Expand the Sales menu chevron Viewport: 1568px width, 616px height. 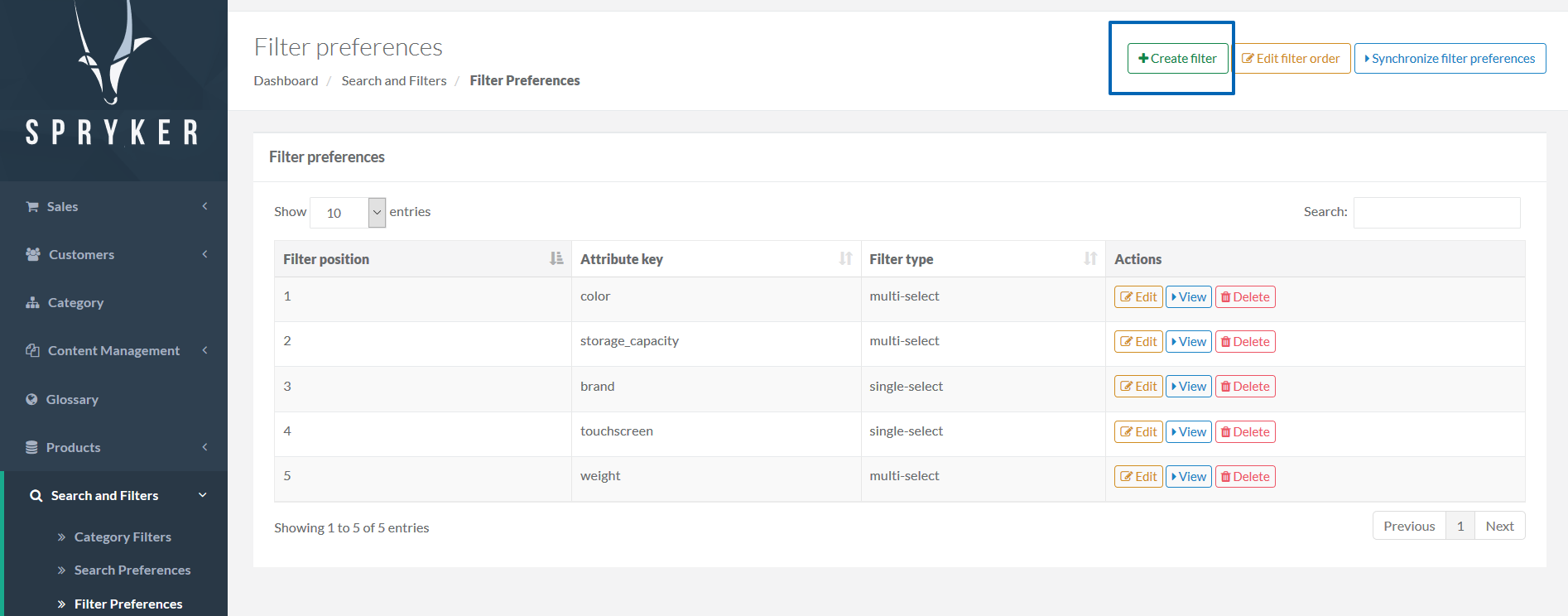pos(204,206)
